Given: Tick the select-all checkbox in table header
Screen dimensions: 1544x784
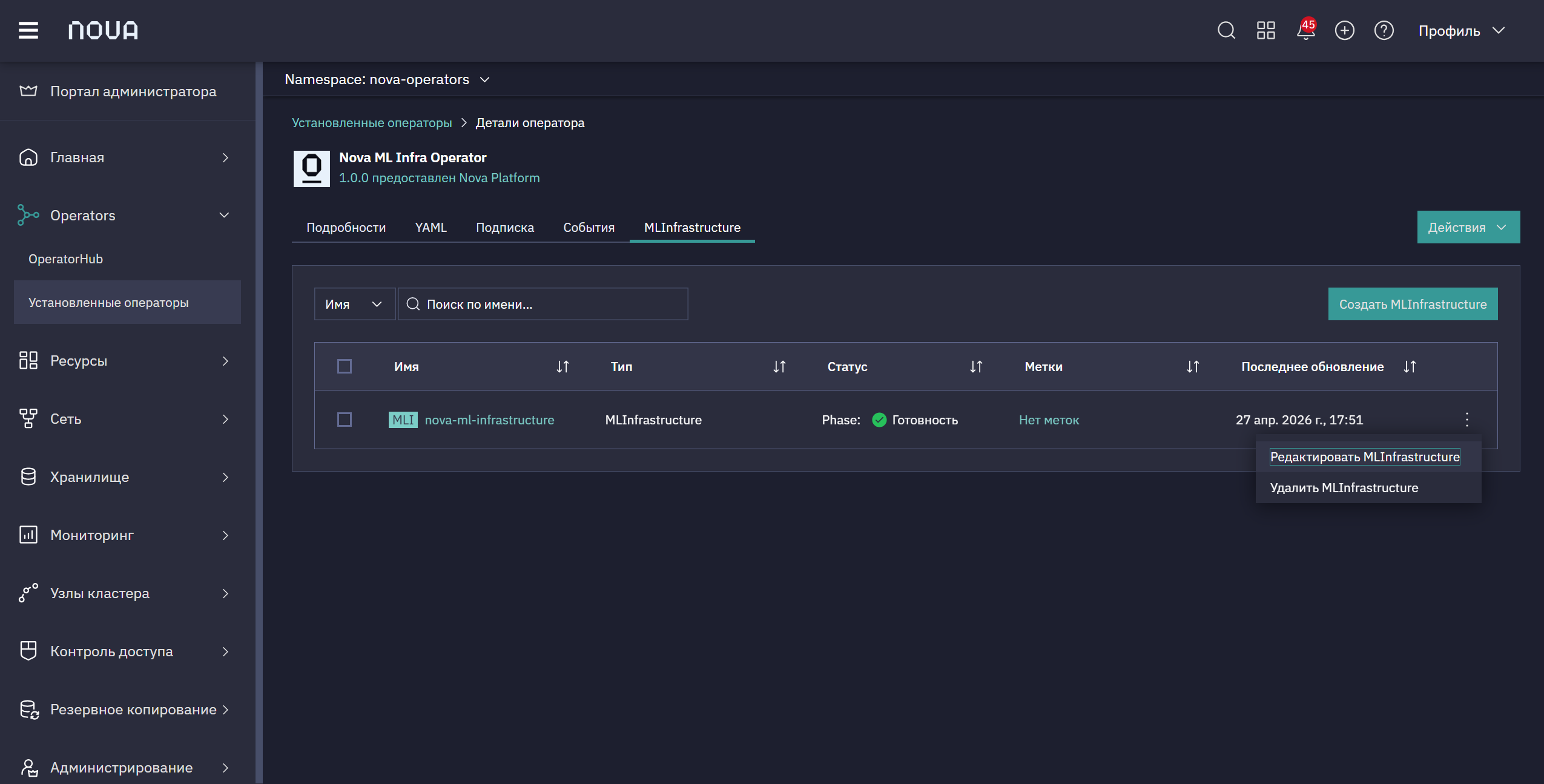Looking at the screenshot, I should [345, 366].
